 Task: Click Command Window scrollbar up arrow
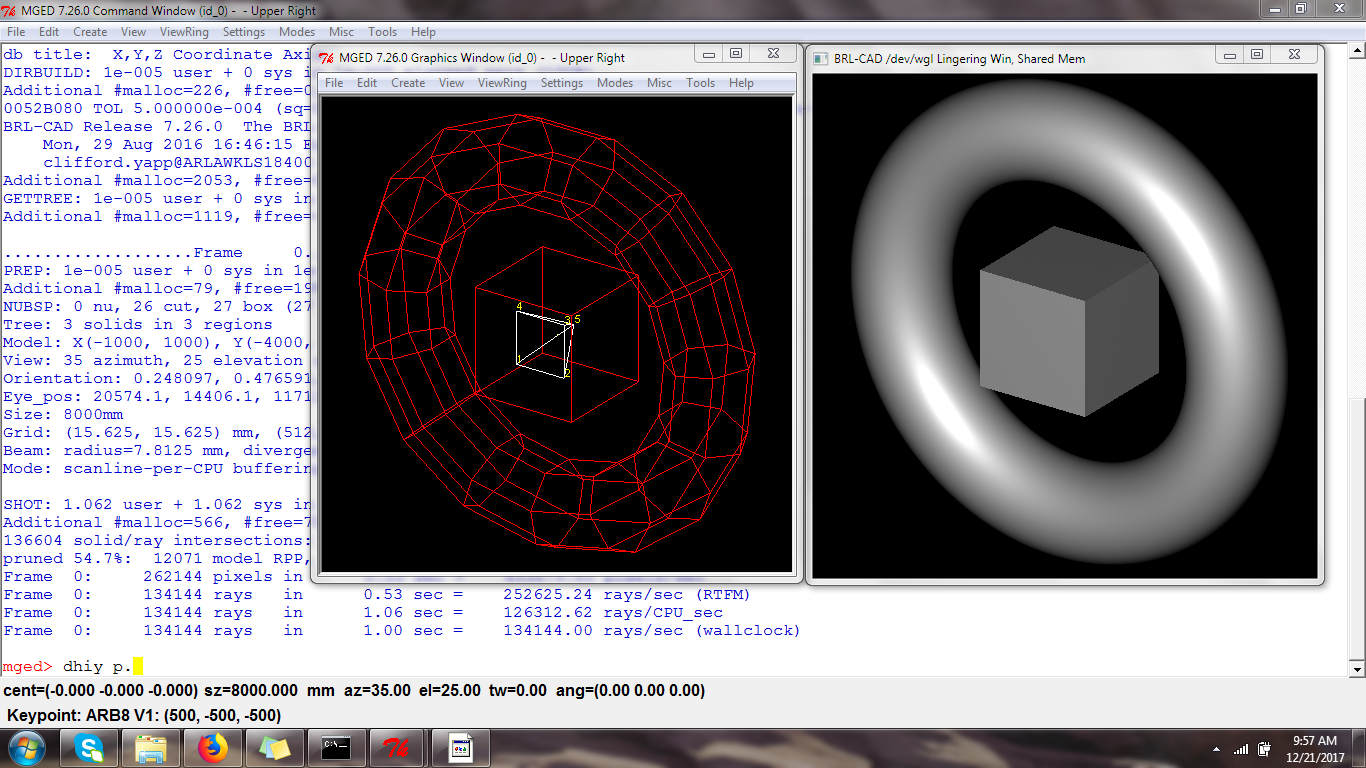pyautogui.click(x=1357, y=50)
